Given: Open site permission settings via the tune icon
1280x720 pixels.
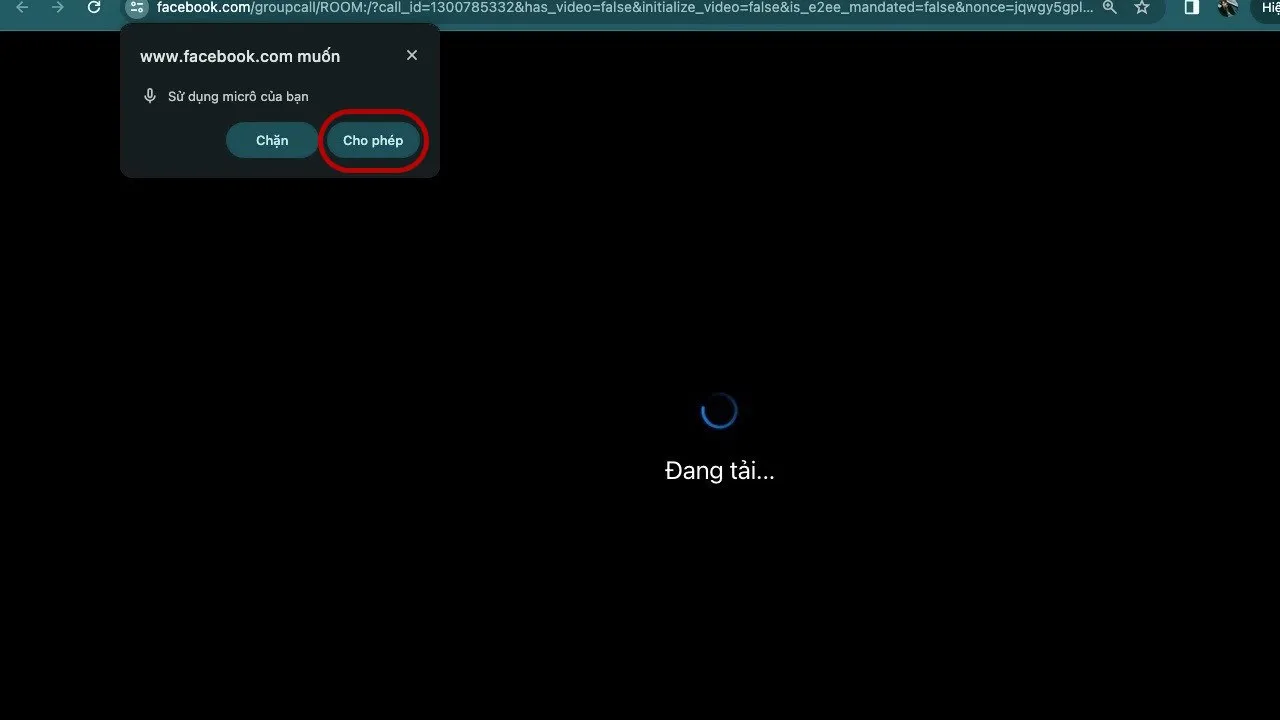Looking at the screenshot, I should [136, 8].
